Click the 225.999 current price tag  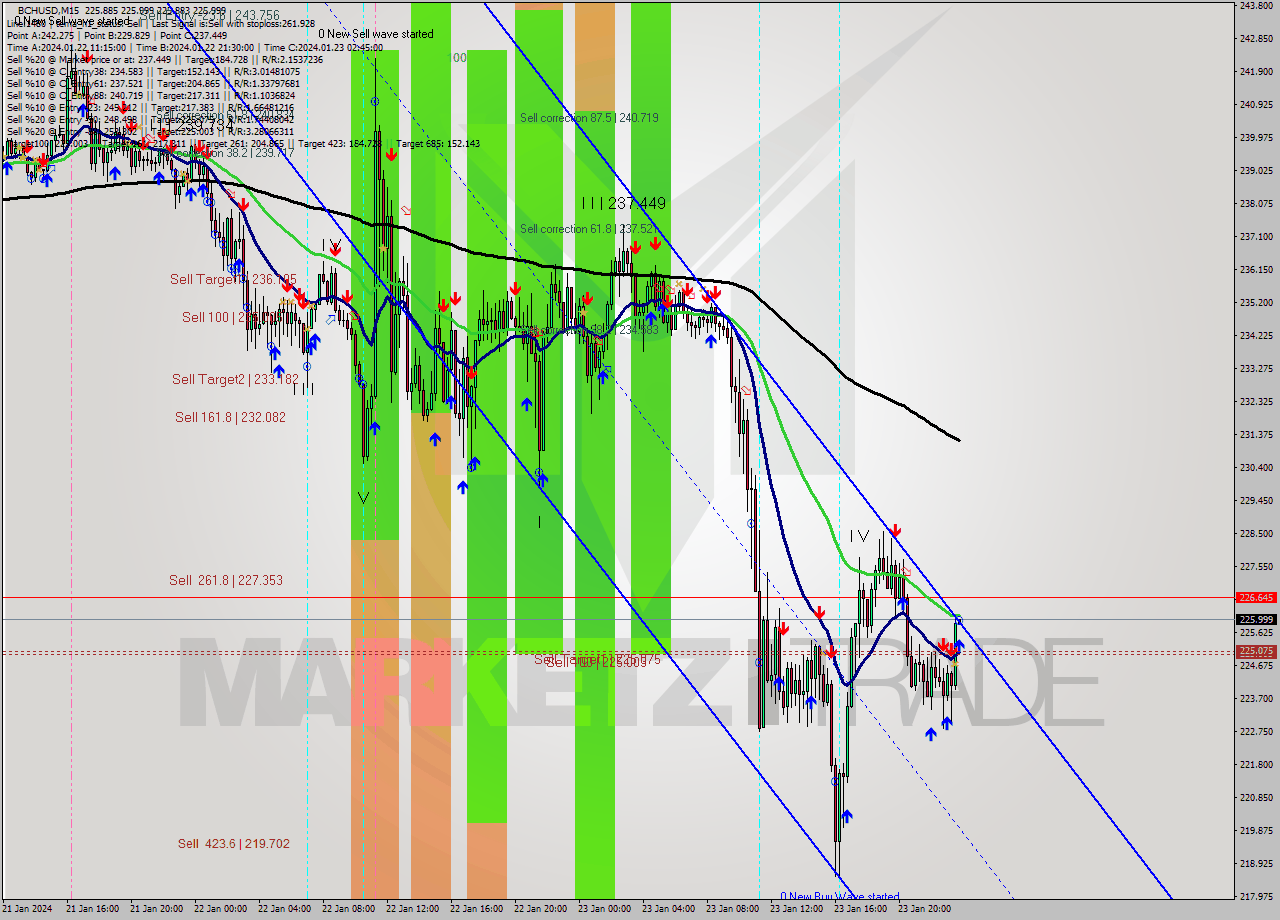pos(1256,619)
